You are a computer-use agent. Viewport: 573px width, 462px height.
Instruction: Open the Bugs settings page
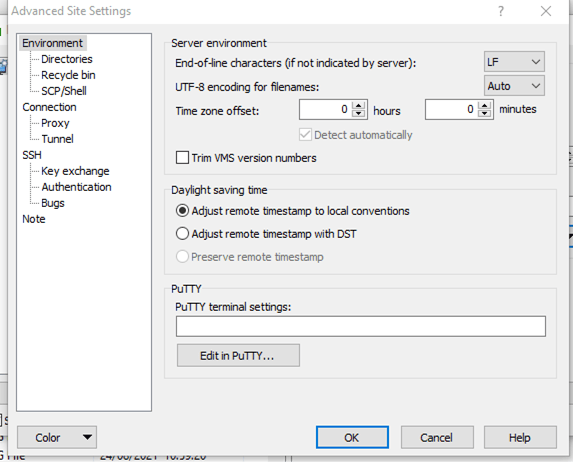click(53, 203)
